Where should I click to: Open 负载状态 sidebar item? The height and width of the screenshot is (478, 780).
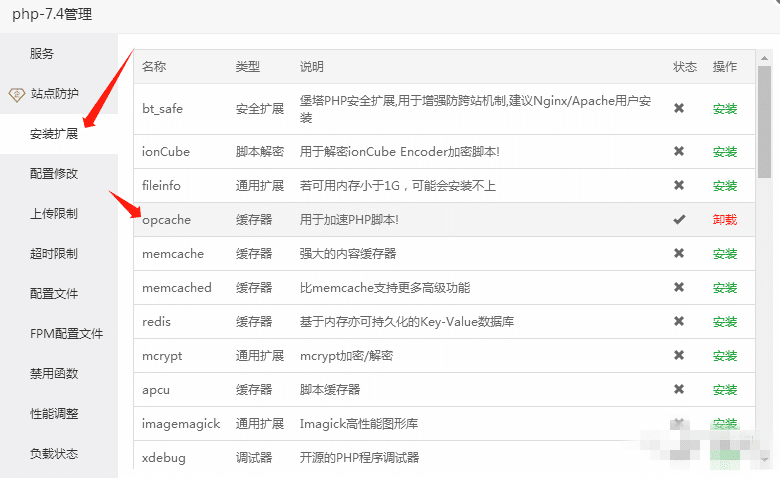(54, 454)
